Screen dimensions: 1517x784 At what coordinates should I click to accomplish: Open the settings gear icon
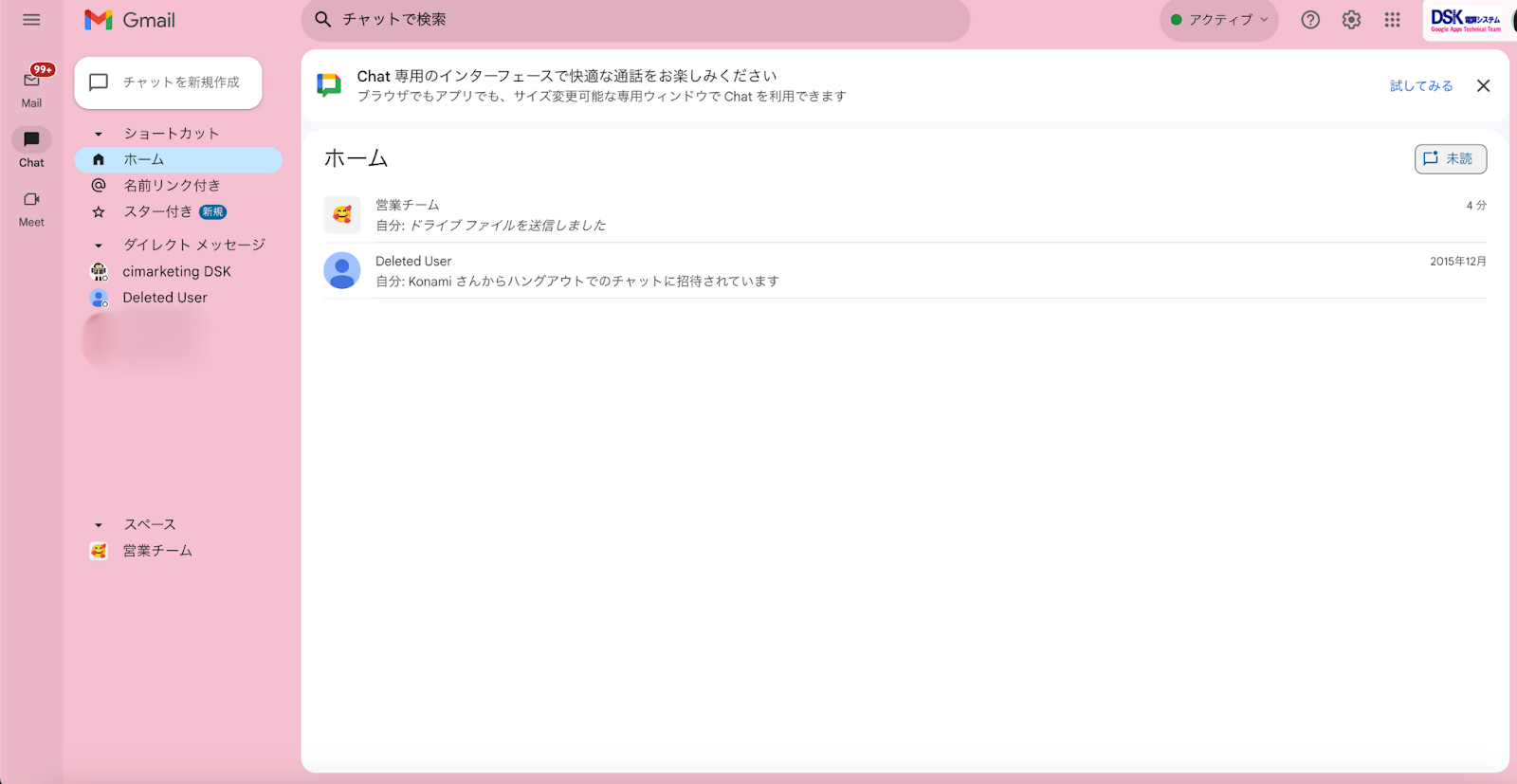pos(1351,20)
